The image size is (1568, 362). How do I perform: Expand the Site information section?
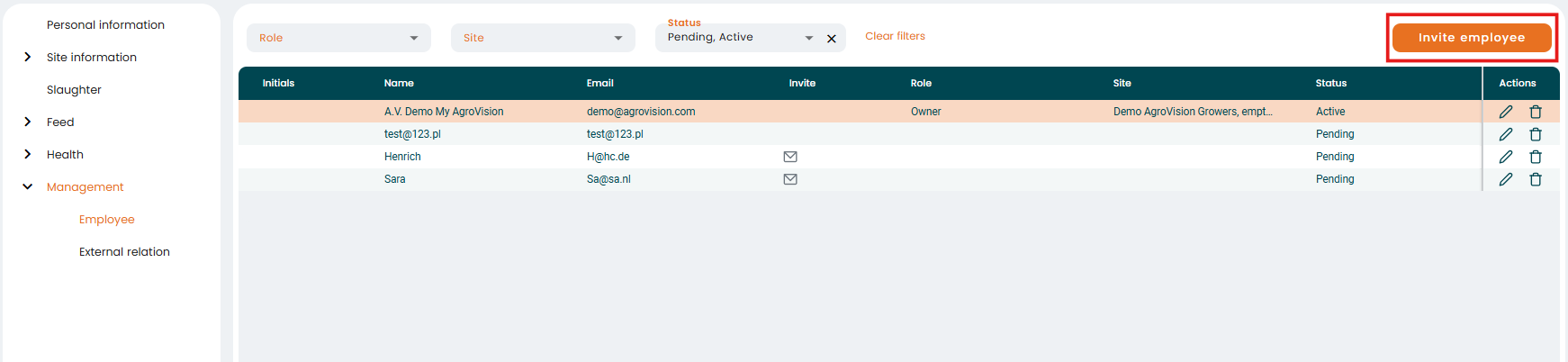(x=28, y=57)
